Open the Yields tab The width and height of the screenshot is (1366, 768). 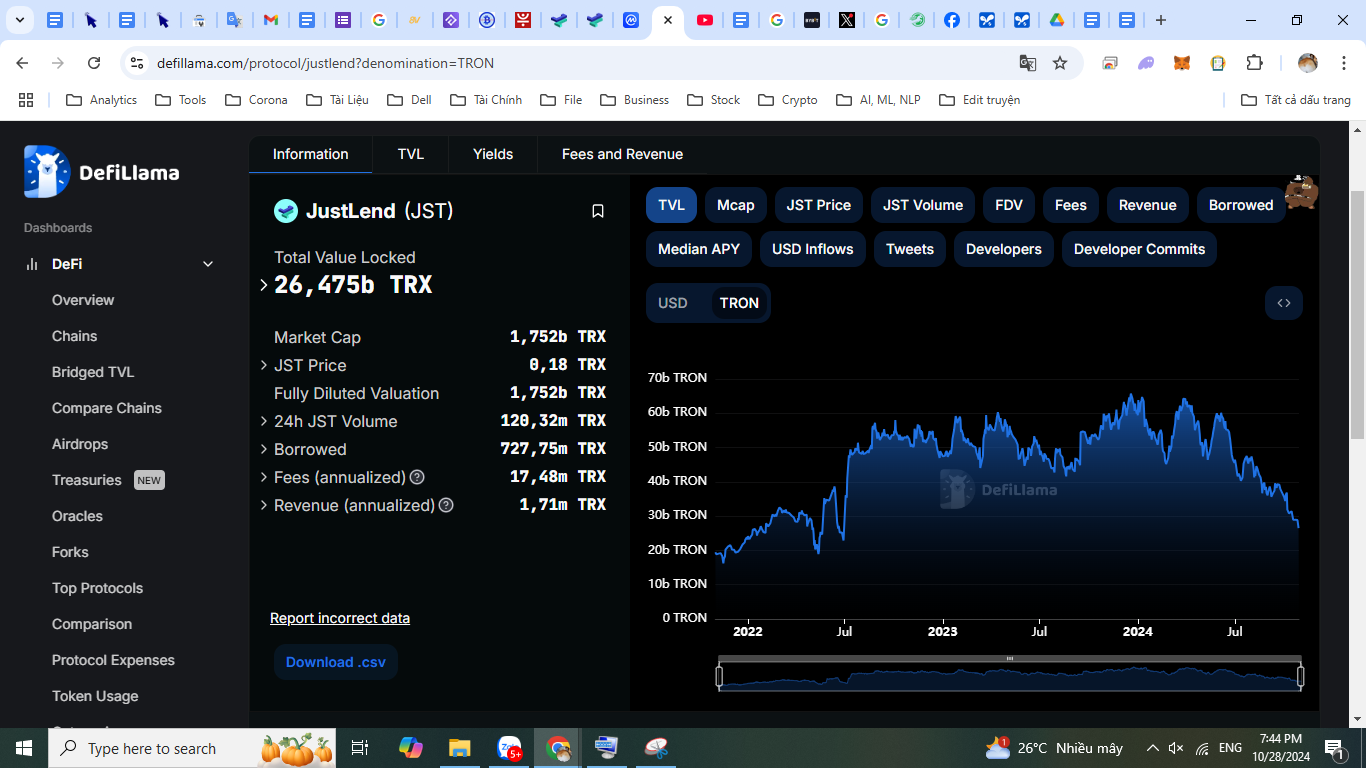coord(493,154)
